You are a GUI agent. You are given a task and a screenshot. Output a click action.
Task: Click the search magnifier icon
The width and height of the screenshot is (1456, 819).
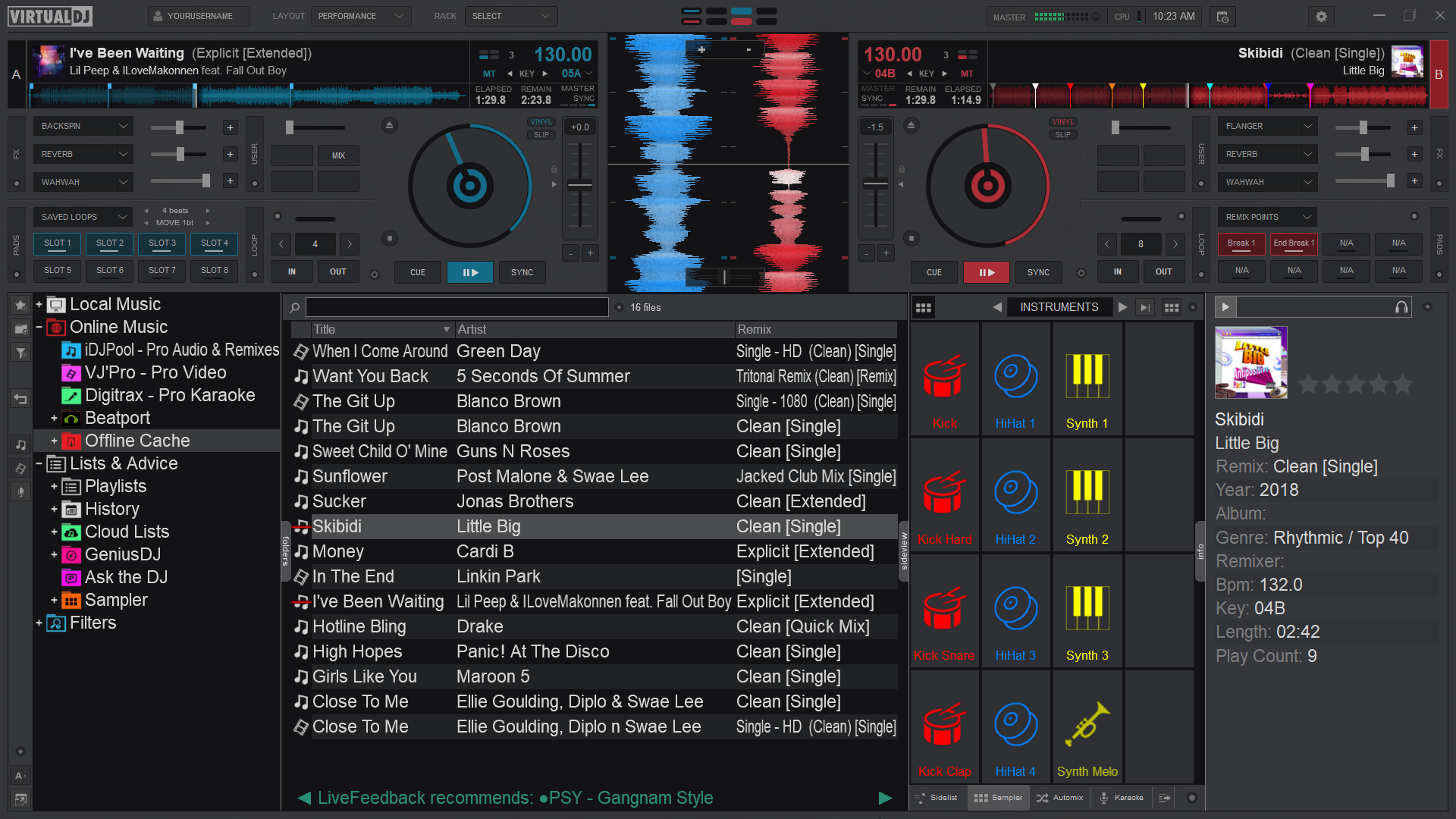(295, 307)
